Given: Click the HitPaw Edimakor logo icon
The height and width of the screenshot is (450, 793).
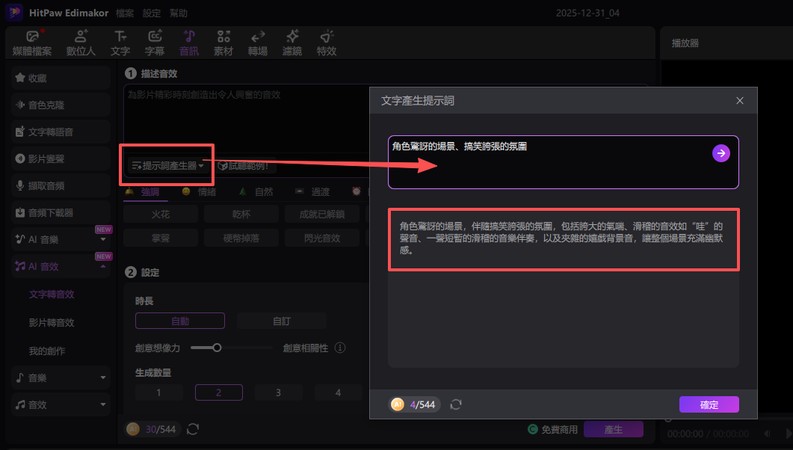Looking at the screenshot, I should coord(14,12).
